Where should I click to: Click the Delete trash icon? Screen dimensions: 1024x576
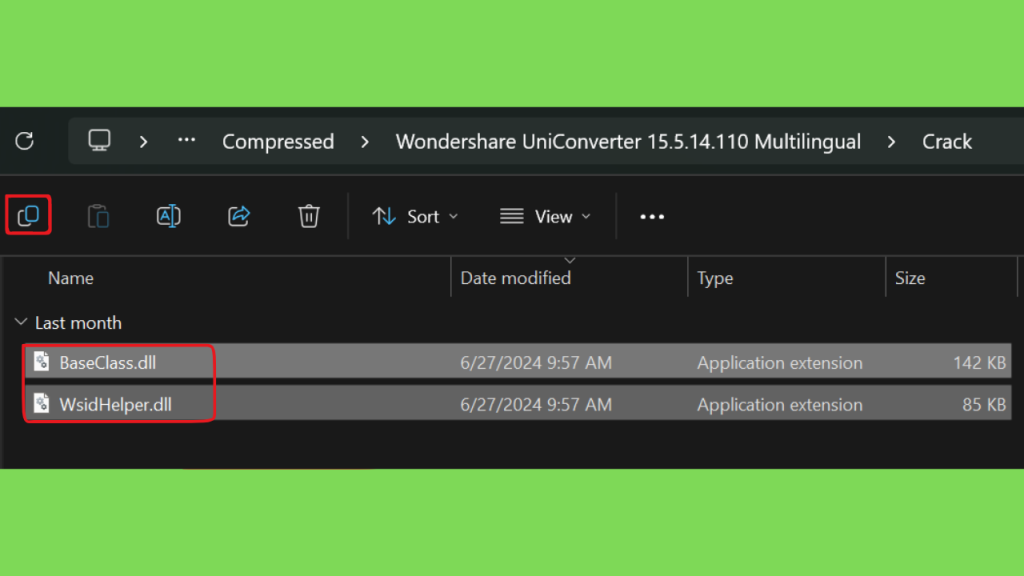coord(309,216)
